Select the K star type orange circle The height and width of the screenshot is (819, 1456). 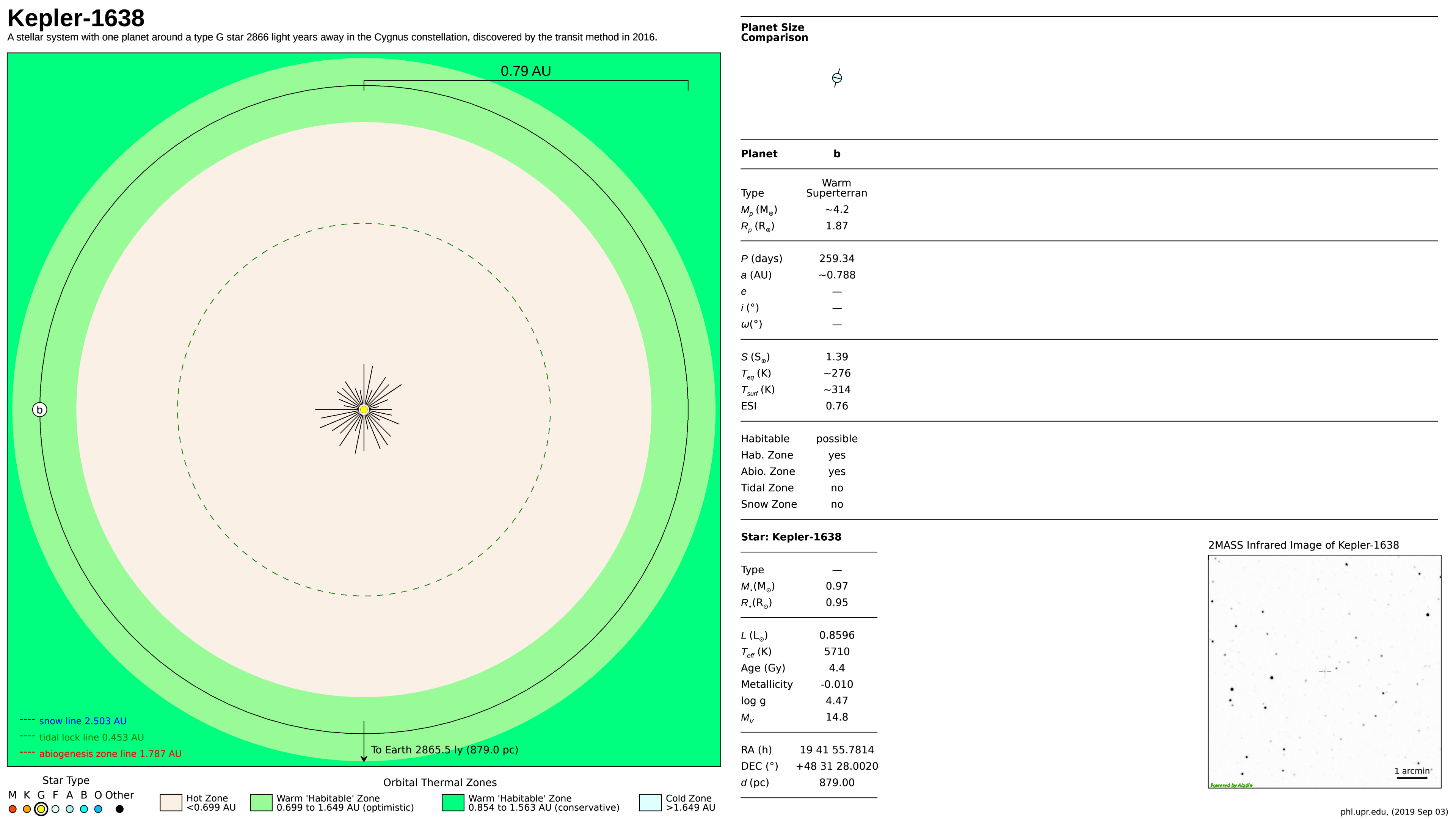27,809
